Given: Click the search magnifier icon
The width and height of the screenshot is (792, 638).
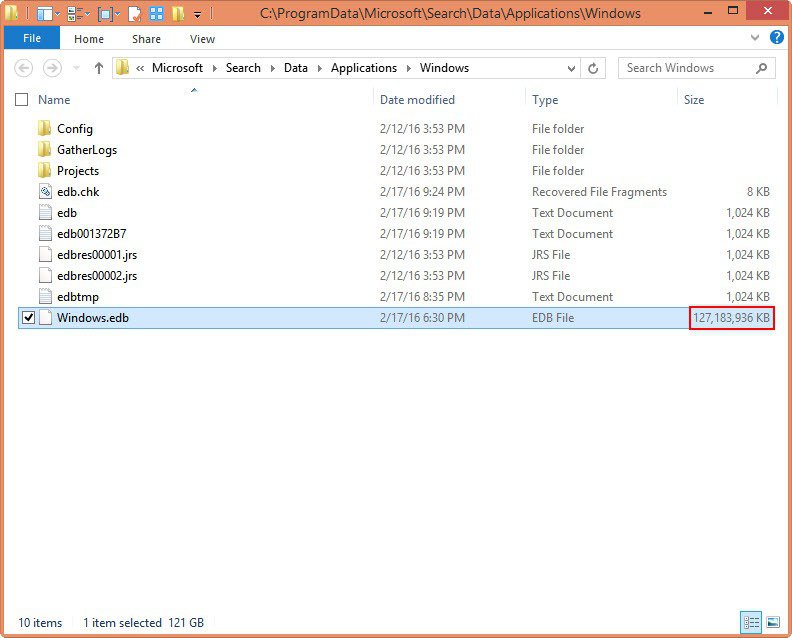Looking at the screenshot, I should [761, 68].
